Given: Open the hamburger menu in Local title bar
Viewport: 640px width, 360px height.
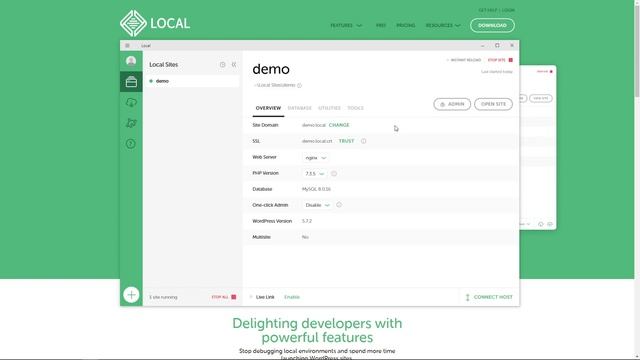Looking at the screenshot, I should pyautogui.click(x=127, y=46).
